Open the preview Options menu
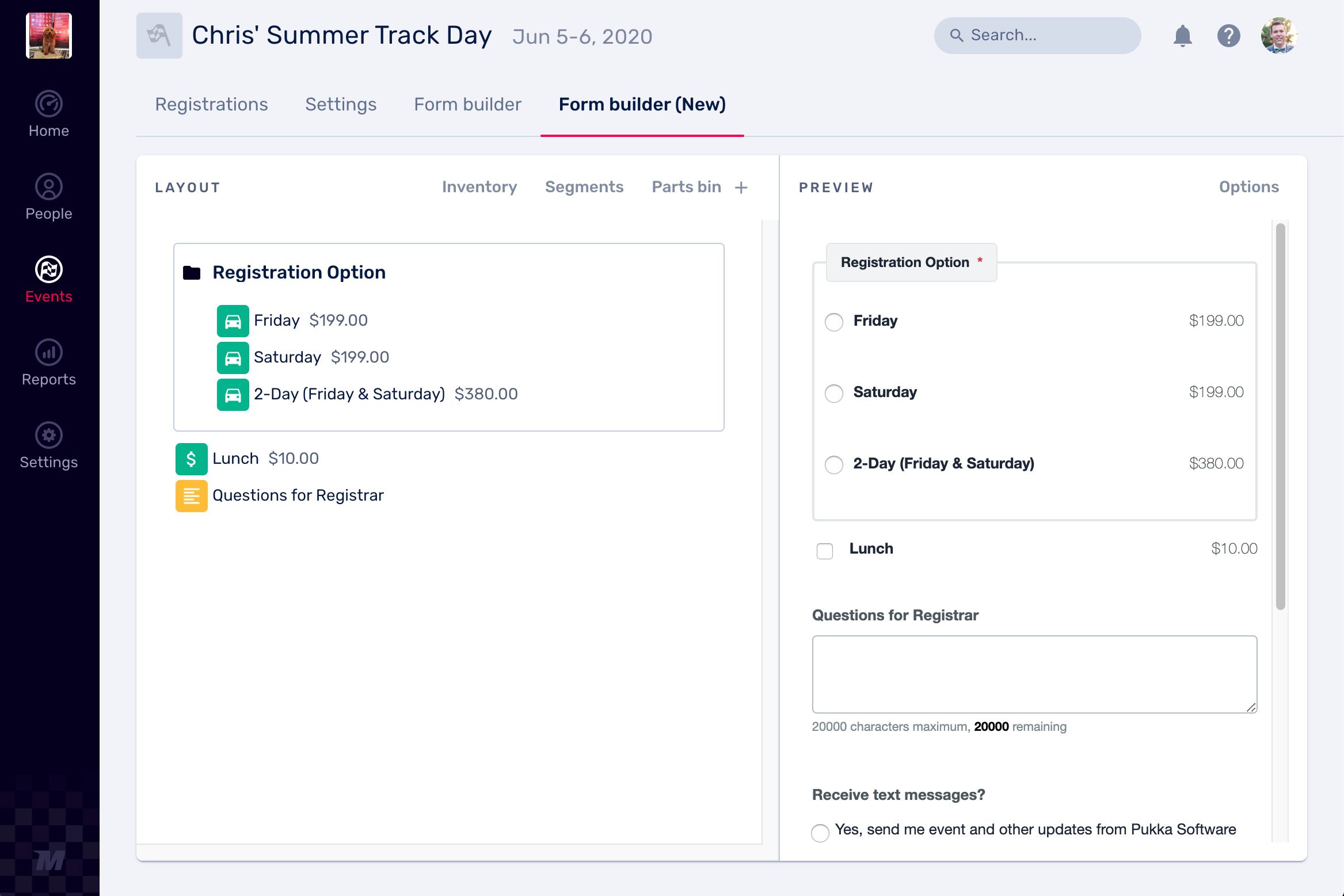Screen dimensions: 1344x896 tap(1248, 187)
